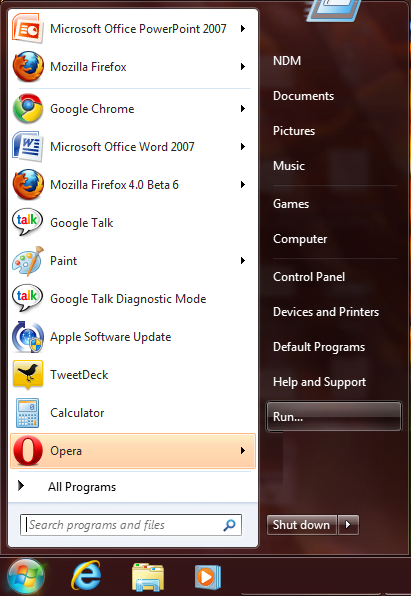Launch Windows Media Player from the taskbar

208,577
